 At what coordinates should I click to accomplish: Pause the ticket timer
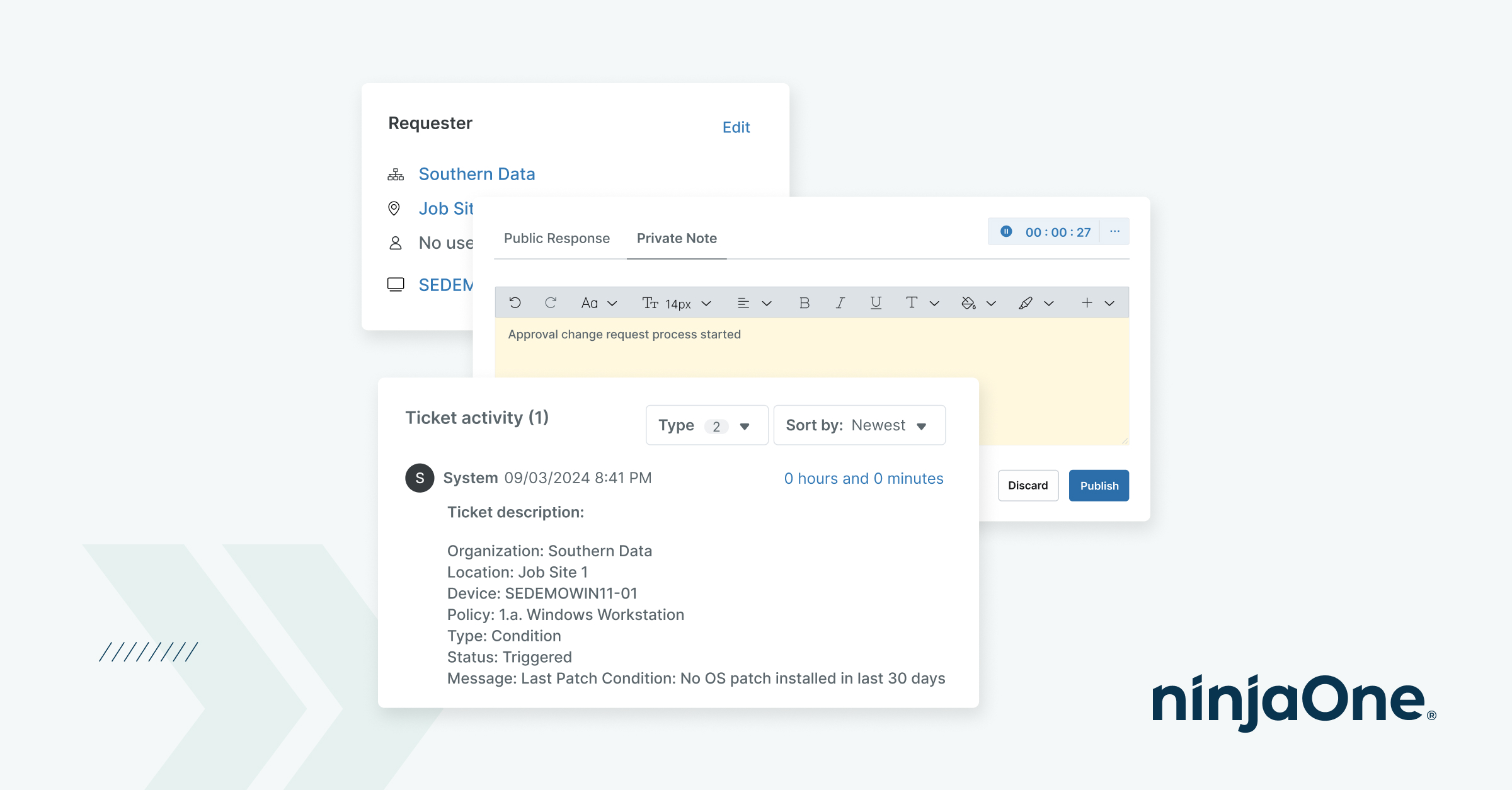click(1006, 232)
